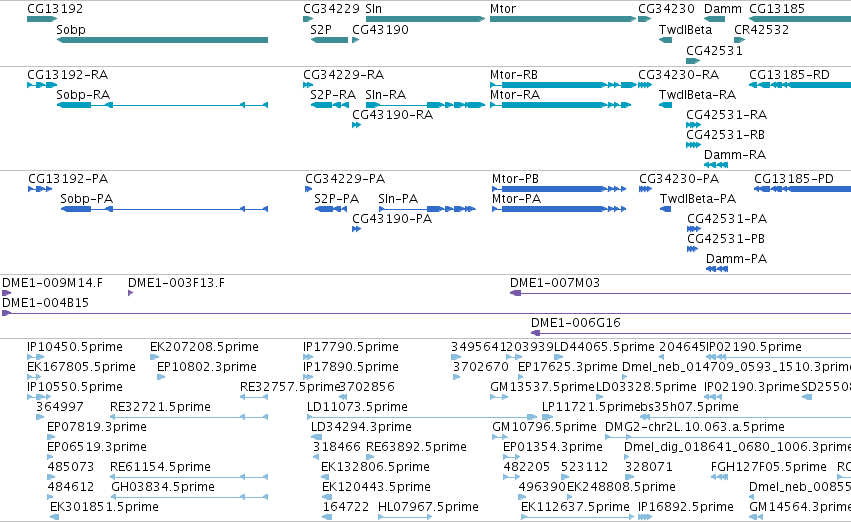Click the DME1-009M14.F clone label

[x=52, y=283]
